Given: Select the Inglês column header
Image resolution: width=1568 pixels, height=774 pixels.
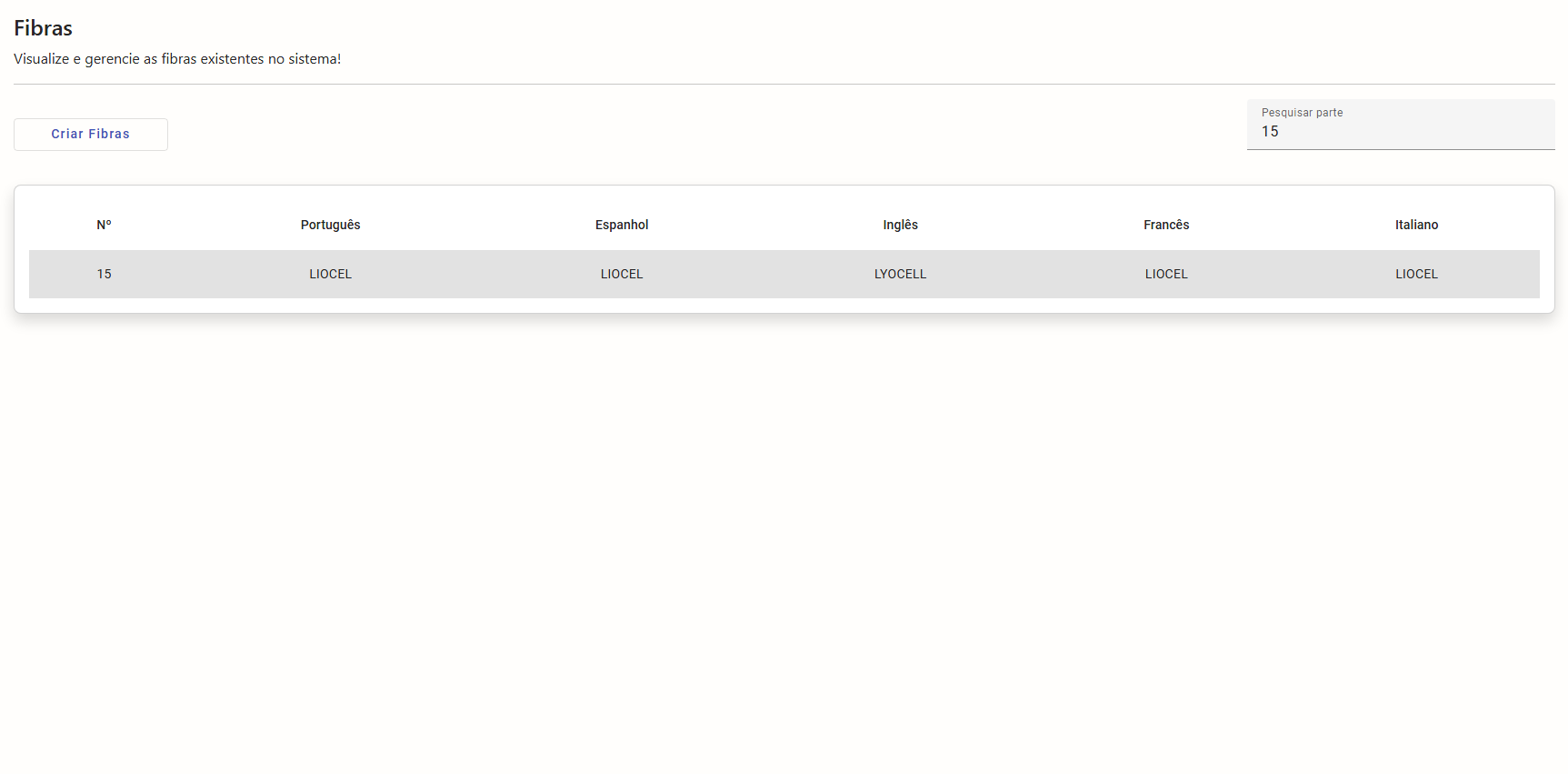Looking at the screenshot, I should point(900,225).
